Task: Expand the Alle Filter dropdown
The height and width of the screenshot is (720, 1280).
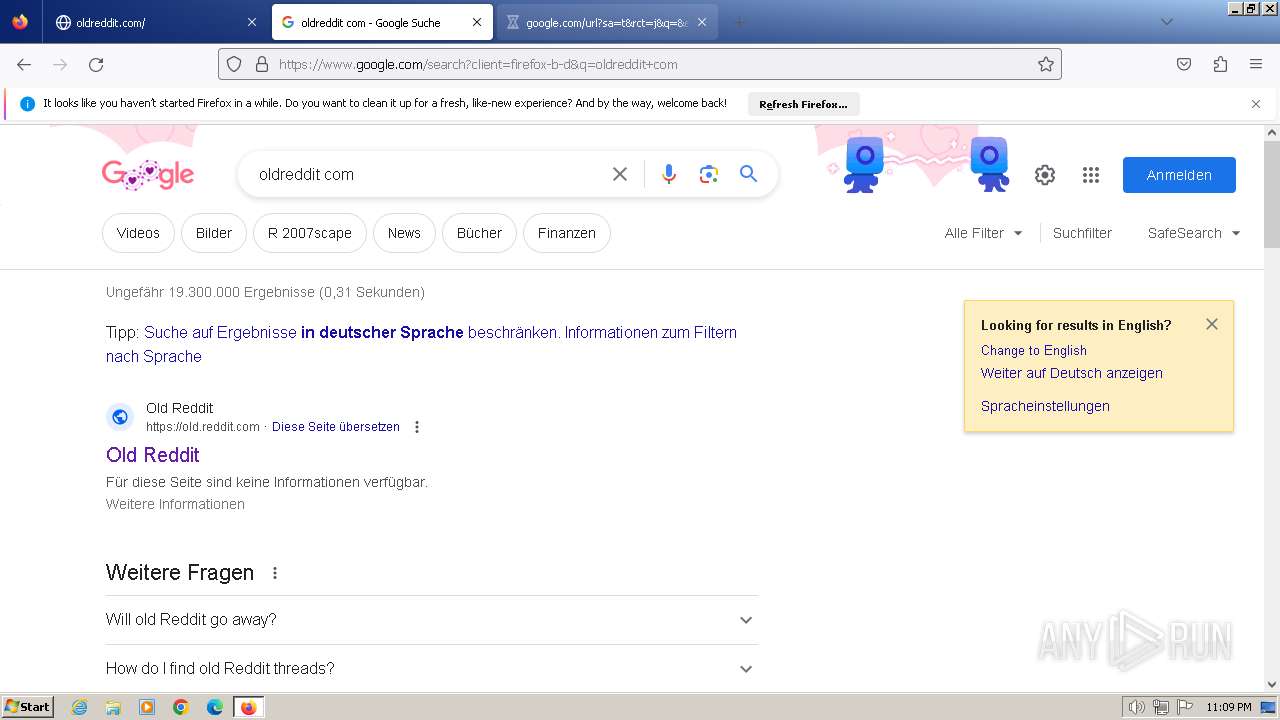Action: (x=983, y=233)
